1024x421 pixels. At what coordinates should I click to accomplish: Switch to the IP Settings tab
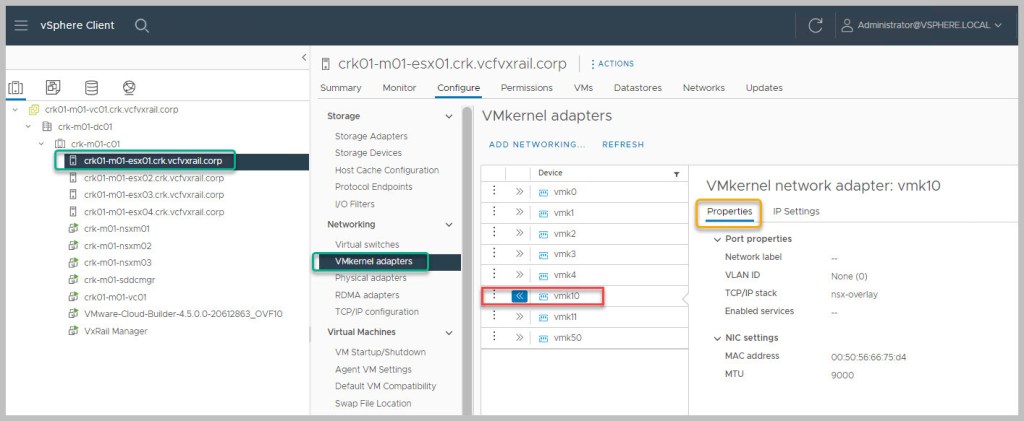796,211
